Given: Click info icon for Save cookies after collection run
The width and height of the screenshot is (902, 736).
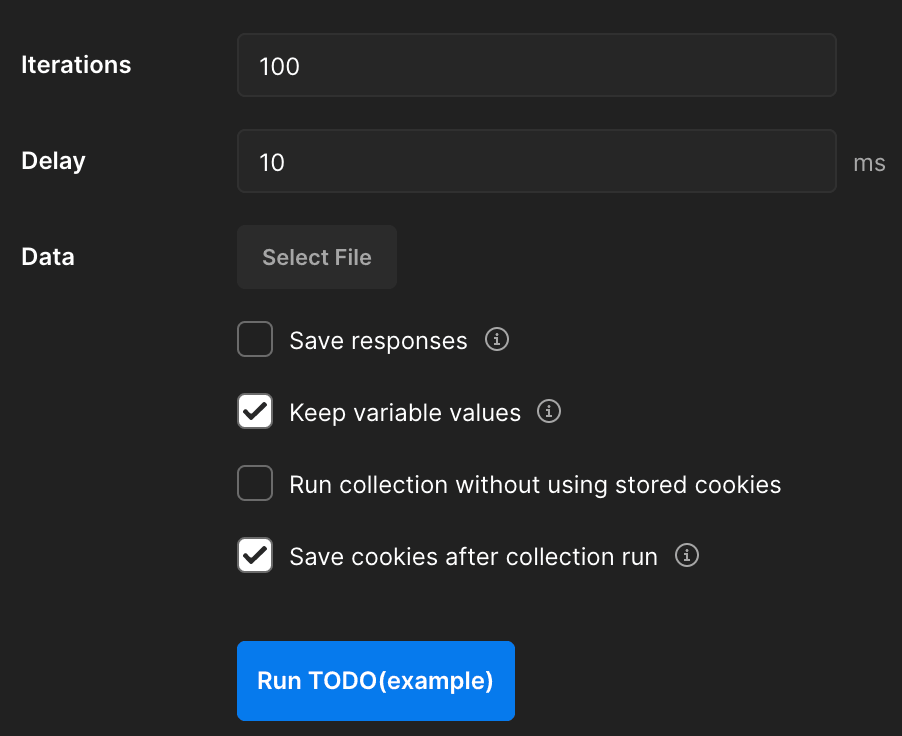Looking at the screenshot, I should [x=687, y=556].
